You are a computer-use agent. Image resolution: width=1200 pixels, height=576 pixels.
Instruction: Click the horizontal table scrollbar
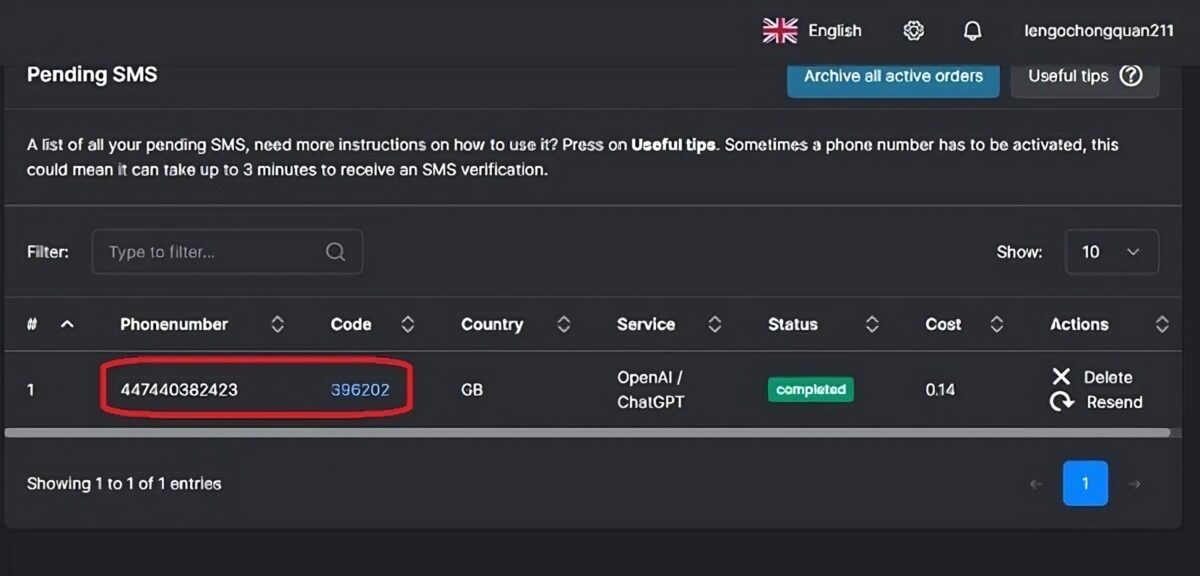(587, 433)
